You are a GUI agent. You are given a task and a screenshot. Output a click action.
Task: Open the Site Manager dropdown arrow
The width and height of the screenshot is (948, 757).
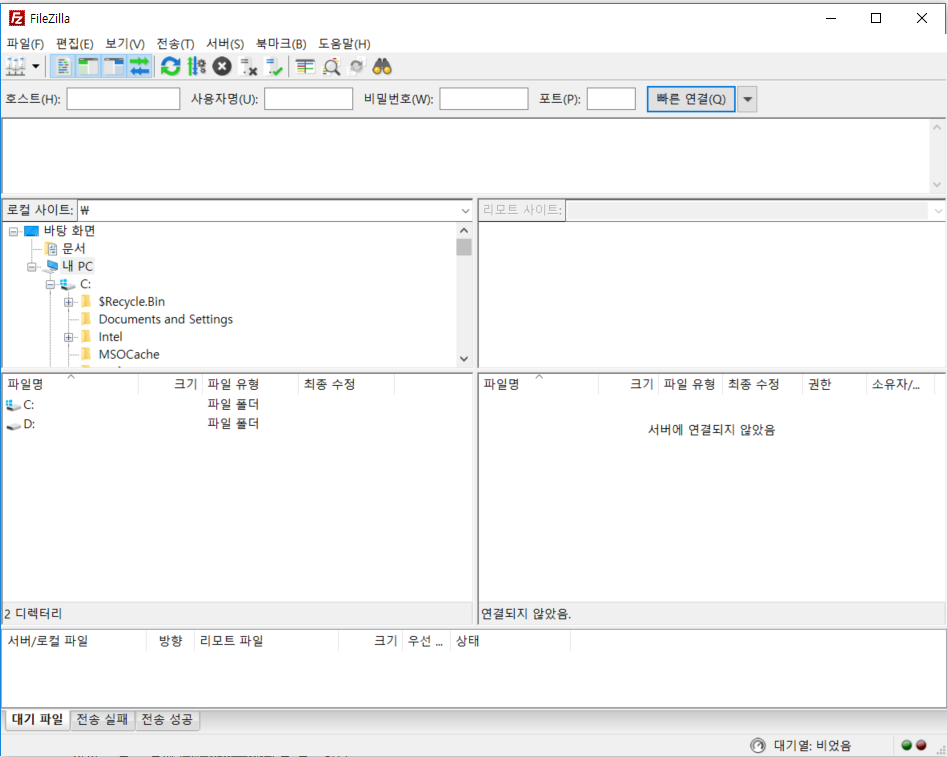click(x=36, y=67)
